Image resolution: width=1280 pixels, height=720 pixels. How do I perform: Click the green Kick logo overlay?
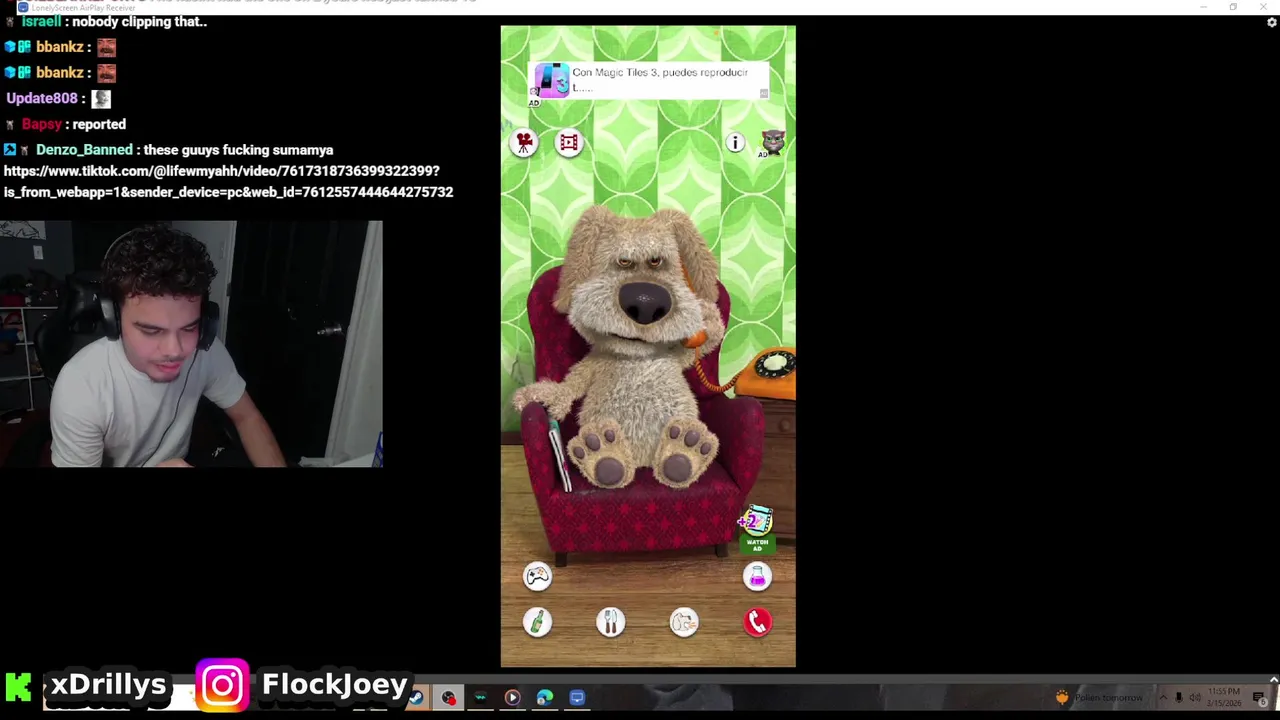click(x=18, y=686)
